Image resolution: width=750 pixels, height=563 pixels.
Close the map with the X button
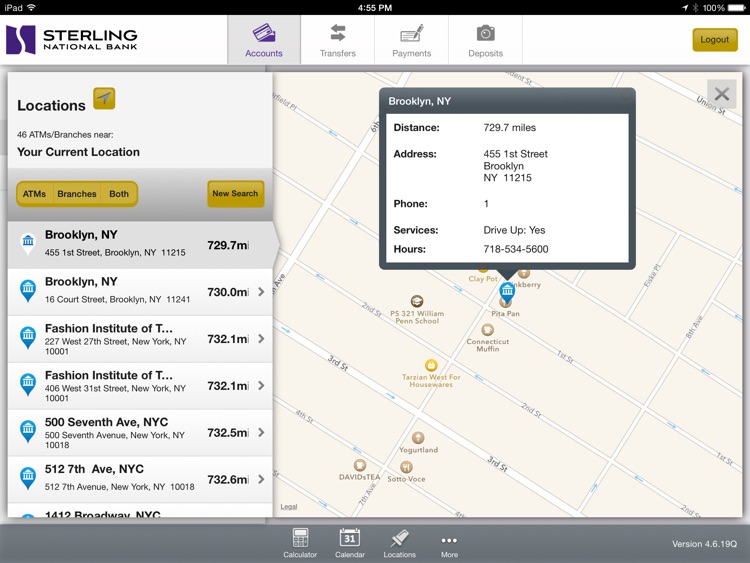coord(721,94)
